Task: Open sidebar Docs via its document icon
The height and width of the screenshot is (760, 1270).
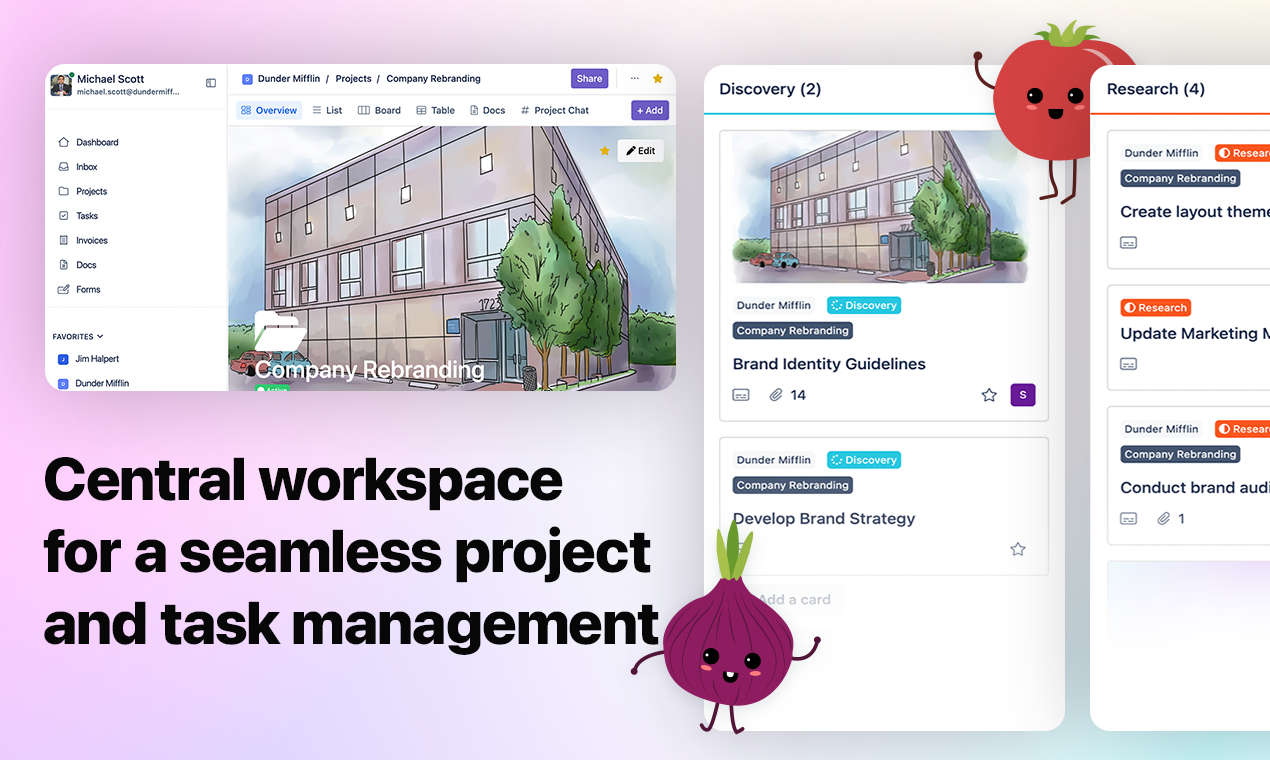Action: [x=64, y=265]
